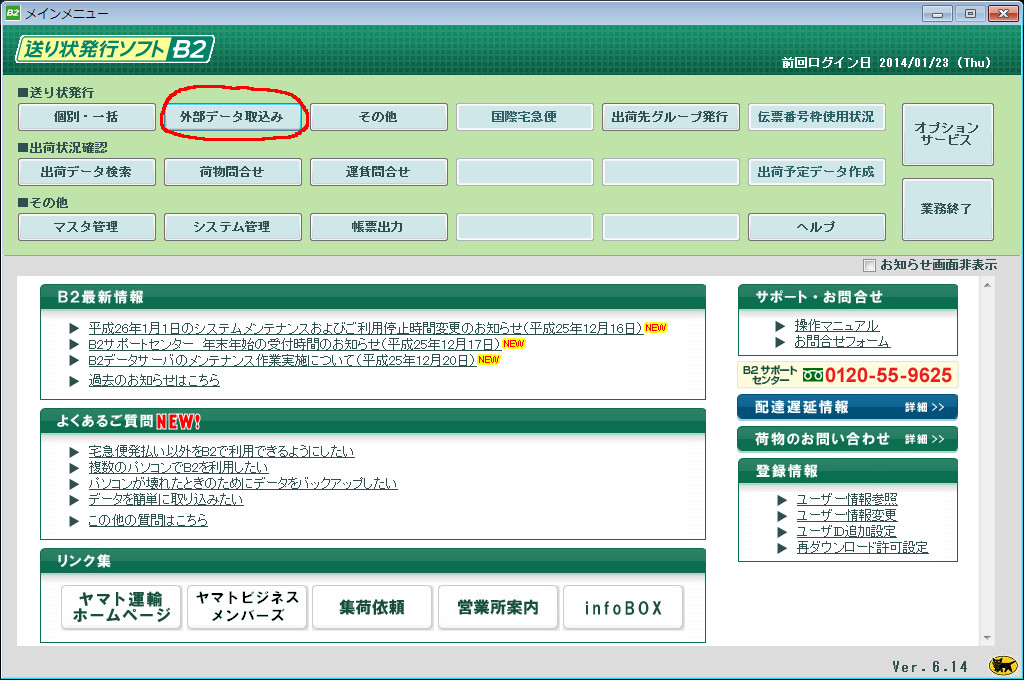The image size is (1024, 680).
Task: Open the 操作マニュアル link
Action: (837, 326)
